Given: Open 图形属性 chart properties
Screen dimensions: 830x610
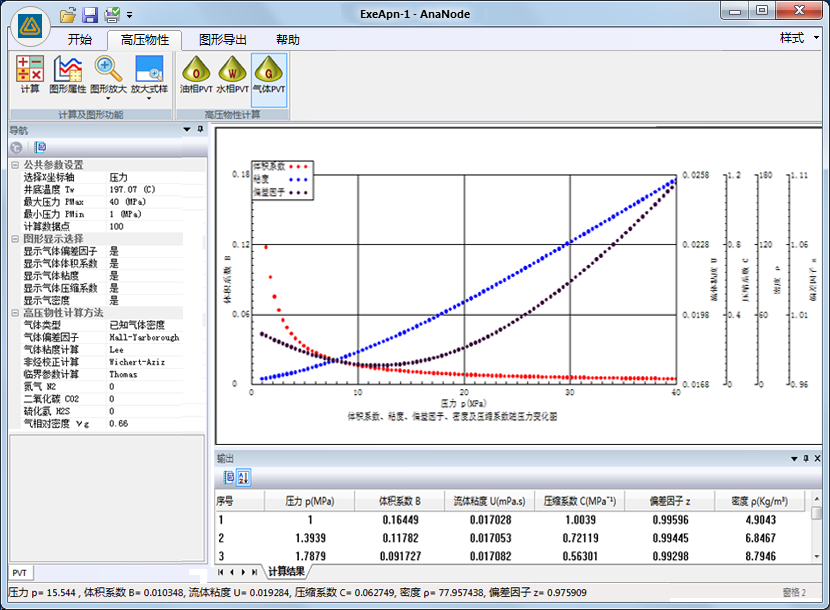Looking at the screenshot, I should (x=68, y=69).
